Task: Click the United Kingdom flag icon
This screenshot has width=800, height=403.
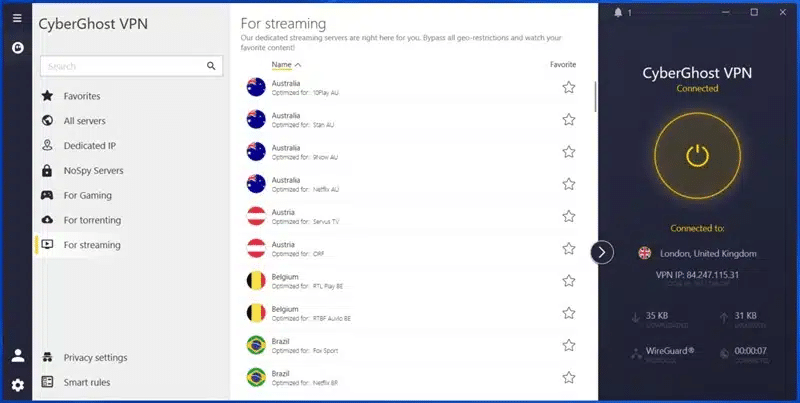Action: coord(645,253)
